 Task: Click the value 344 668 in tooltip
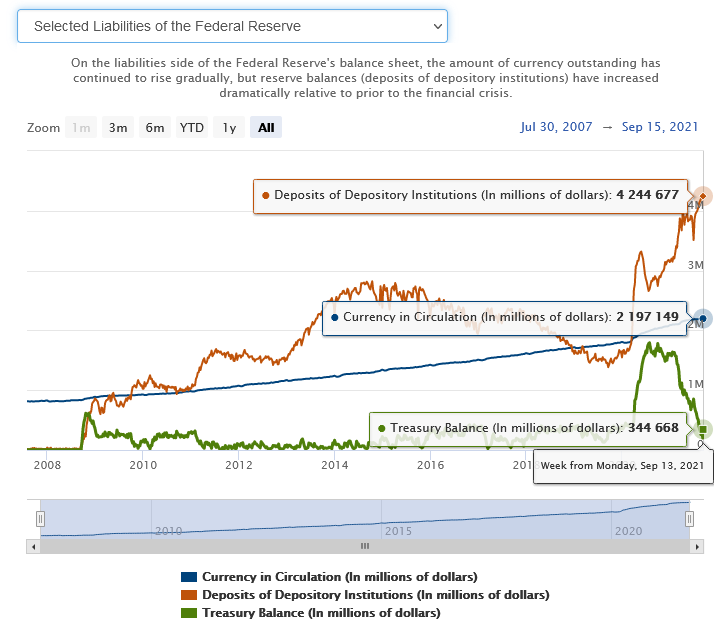coord(653,428)
